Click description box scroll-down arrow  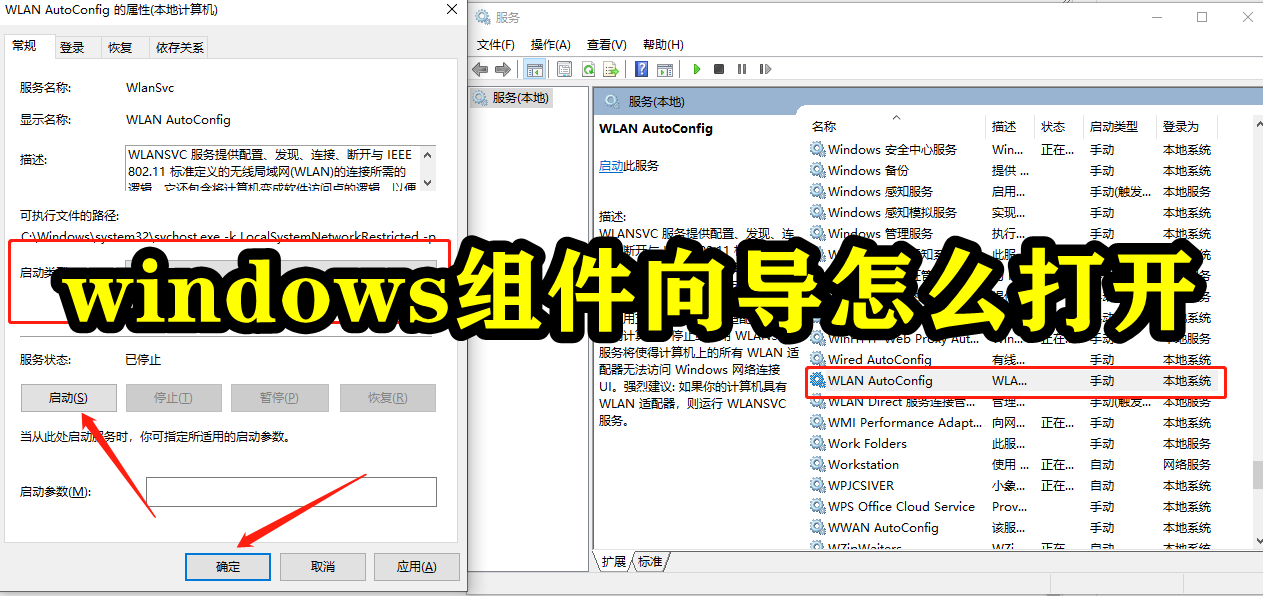pyautogui.click(x=430, y=182)
